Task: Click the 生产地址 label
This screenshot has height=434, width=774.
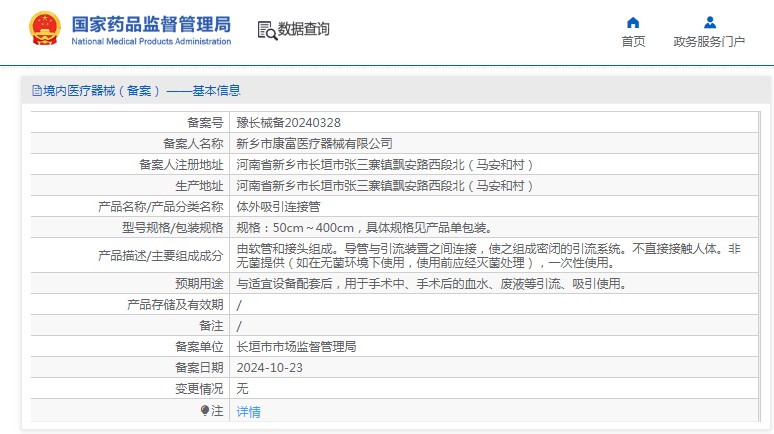Action: pos(199,186)
